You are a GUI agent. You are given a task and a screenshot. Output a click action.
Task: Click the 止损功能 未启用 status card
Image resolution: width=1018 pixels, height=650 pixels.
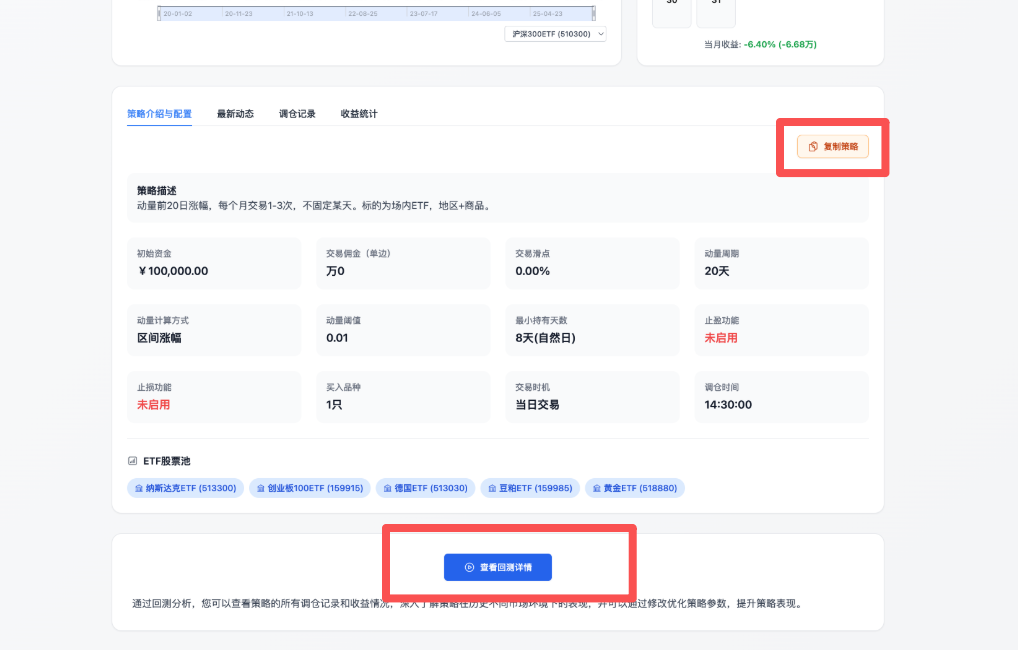[x=213, y=396]
